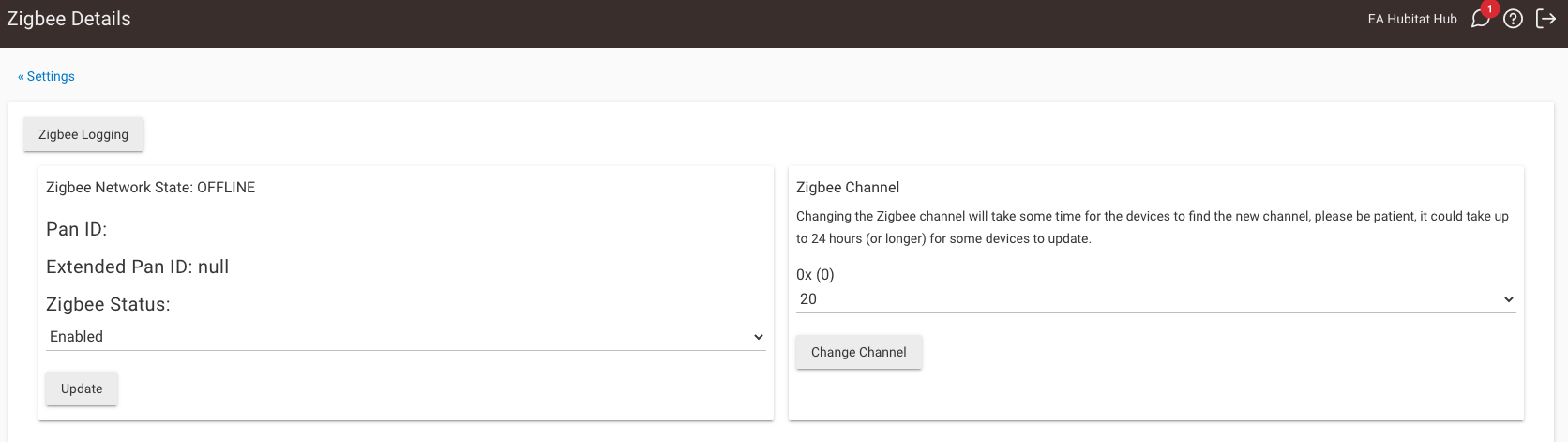
Task: Go back via the « Settings link
Action: tap(47, 77)
